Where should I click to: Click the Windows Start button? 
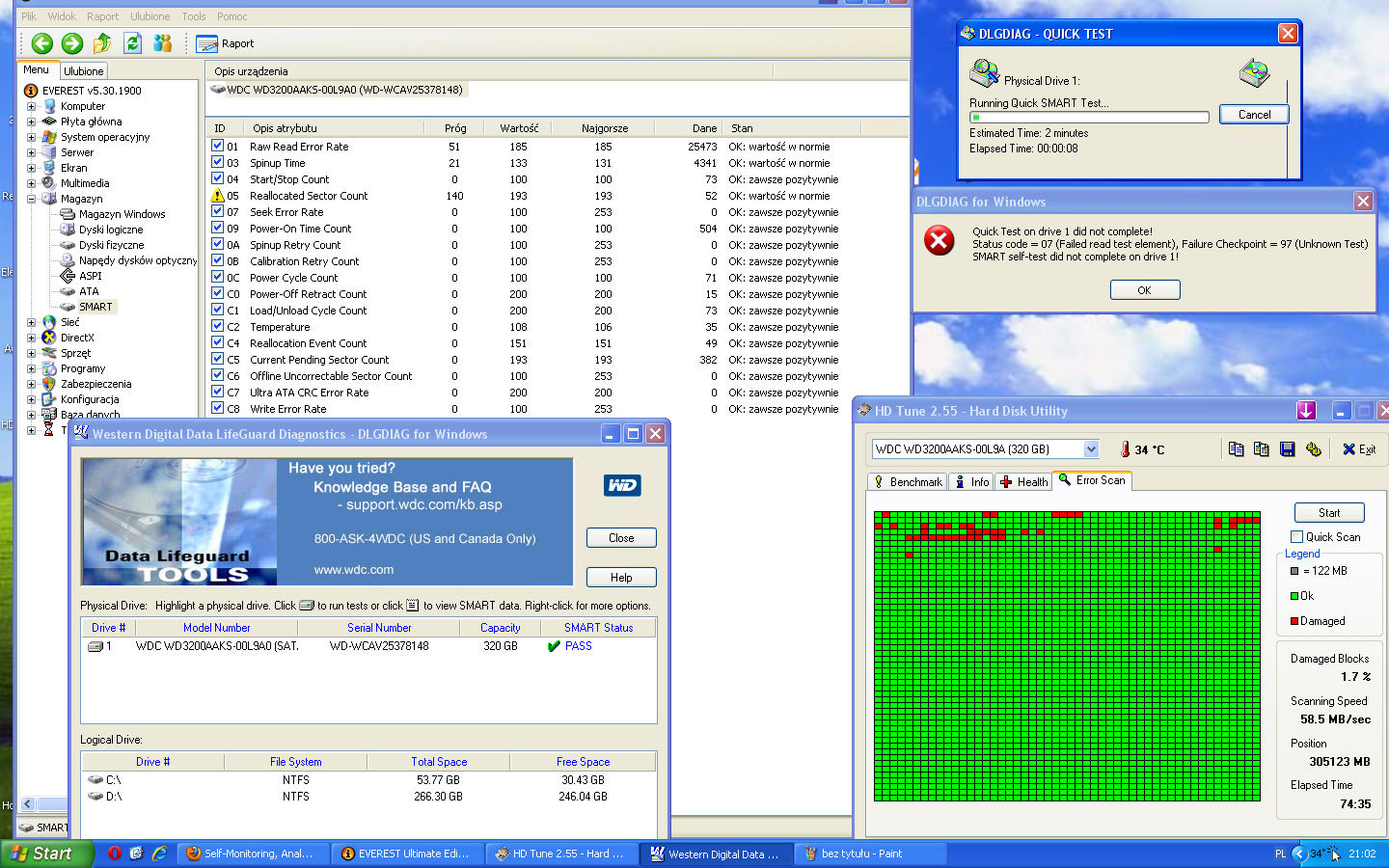point(47,854)
